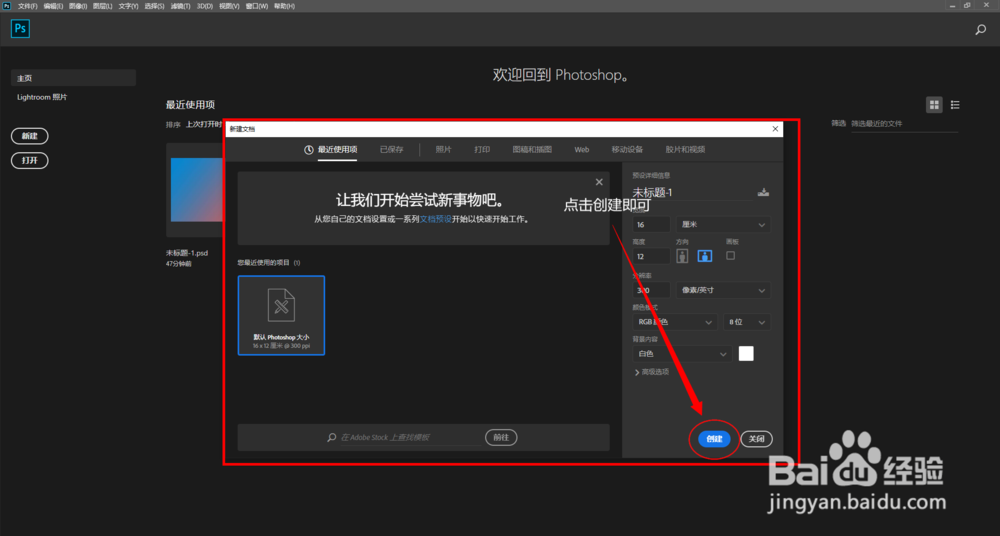1000x536 pixels.
Task: Open the 文字(Y) menu
Action: (128, 6)
